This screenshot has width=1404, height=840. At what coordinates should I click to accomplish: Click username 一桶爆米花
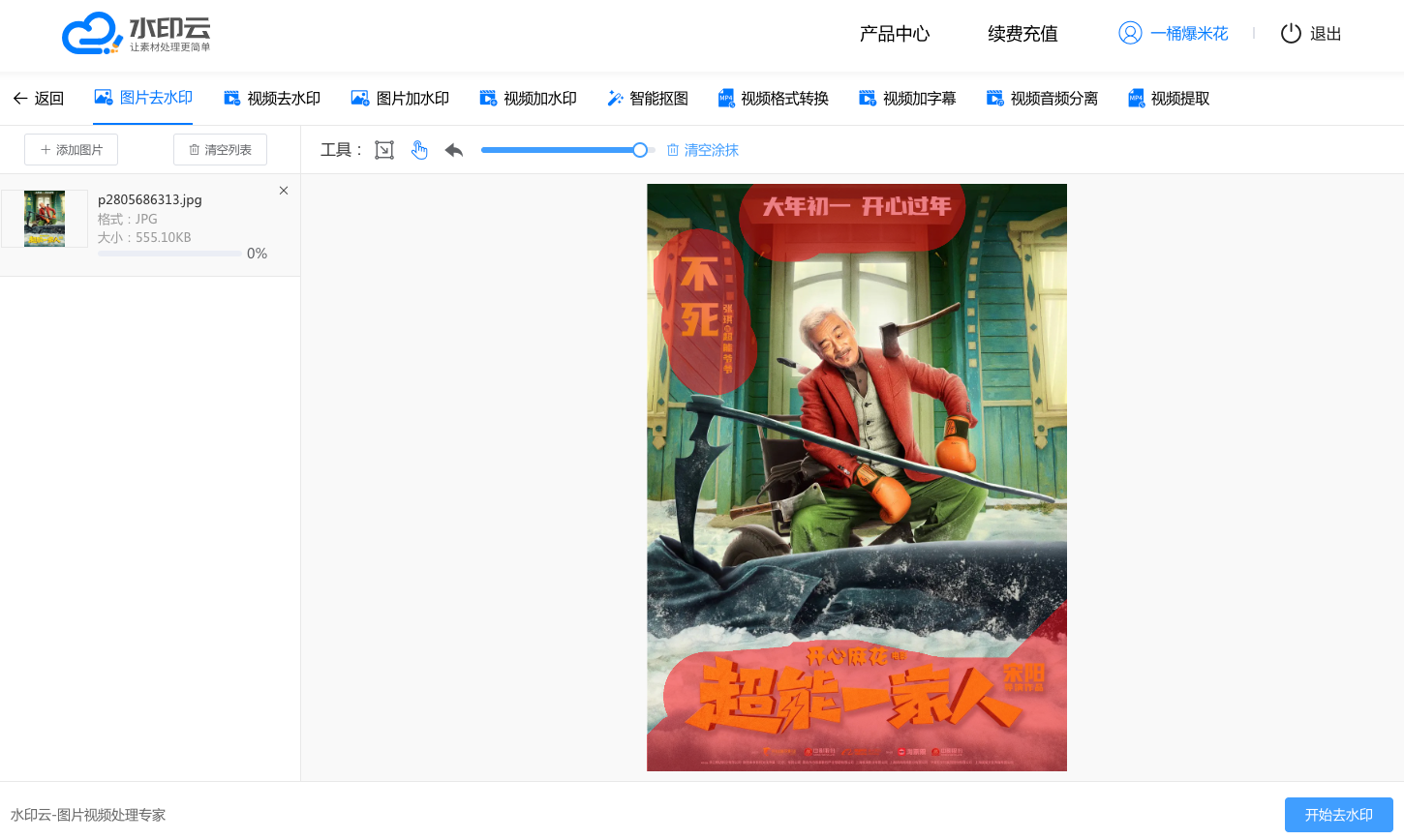[x=1189, y=34]
